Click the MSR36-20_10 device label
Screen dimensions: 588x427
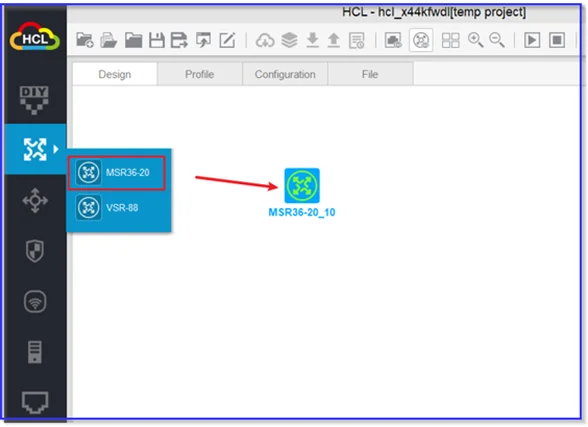pyautogui.click(x=302, y=213)
